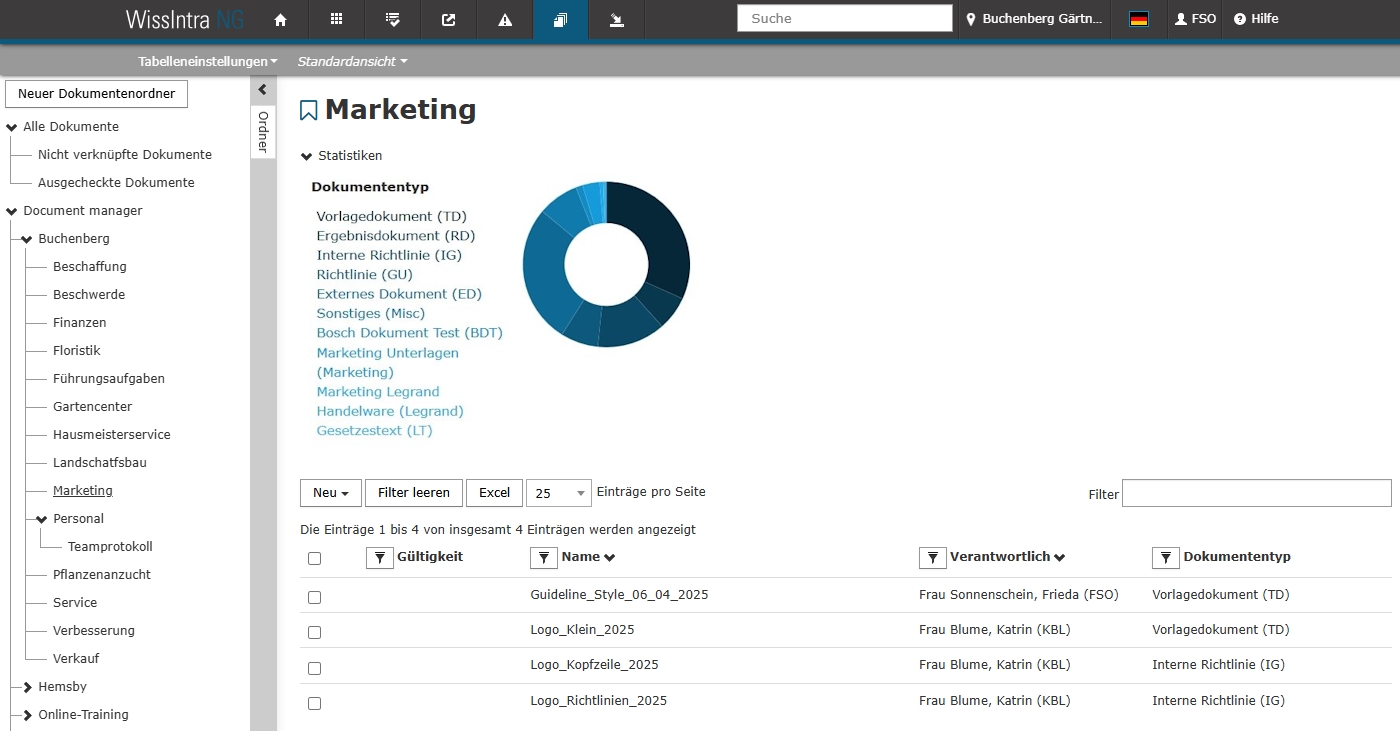Open the warning triangle icon
The image size is (1400, 731).
pos(505,19)
